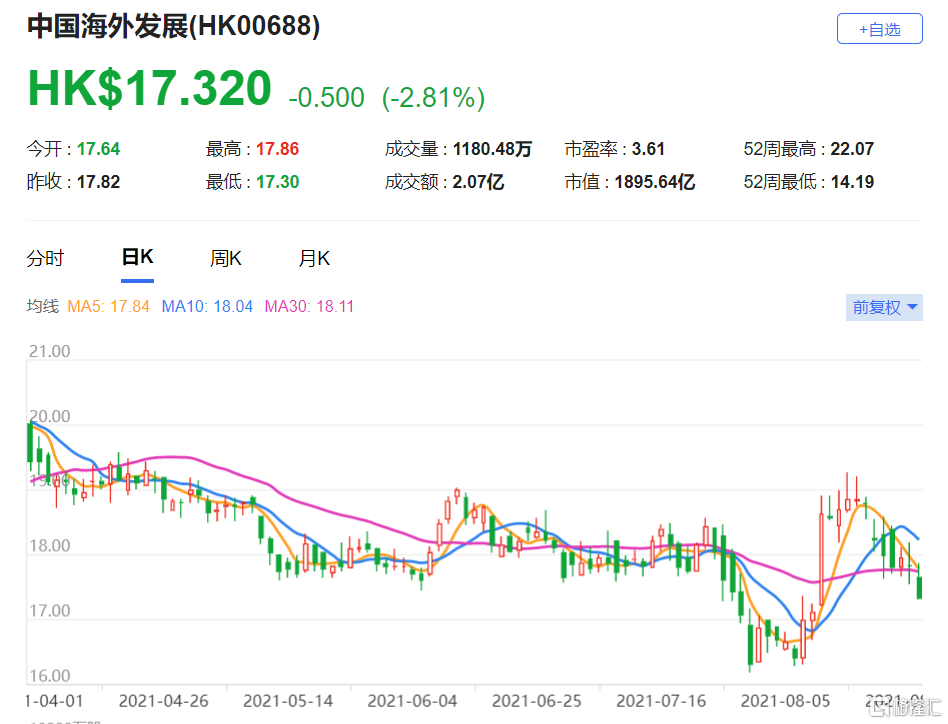
Task: Click the price change -0.500 value
Action: tap(326, 97)
